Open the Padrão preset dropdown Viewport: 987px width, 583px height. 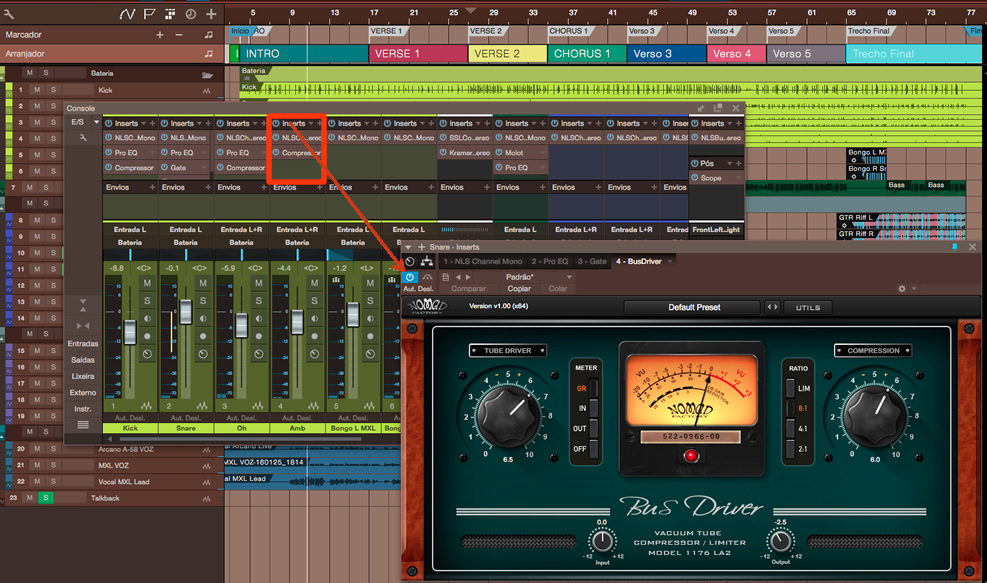click(x=569, y=277)
